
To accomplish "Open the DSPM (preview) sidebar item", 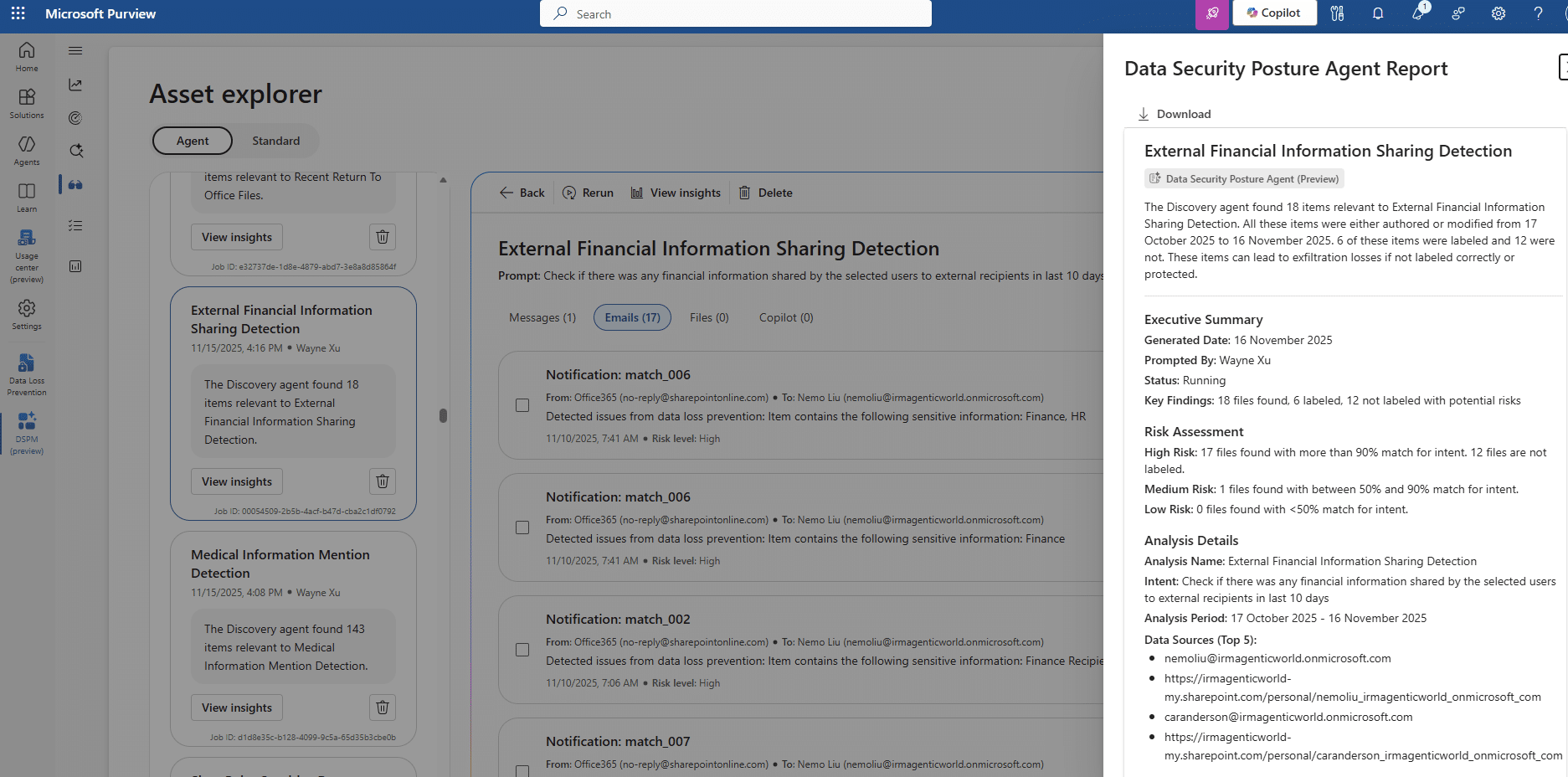I will tap(27, 432).
